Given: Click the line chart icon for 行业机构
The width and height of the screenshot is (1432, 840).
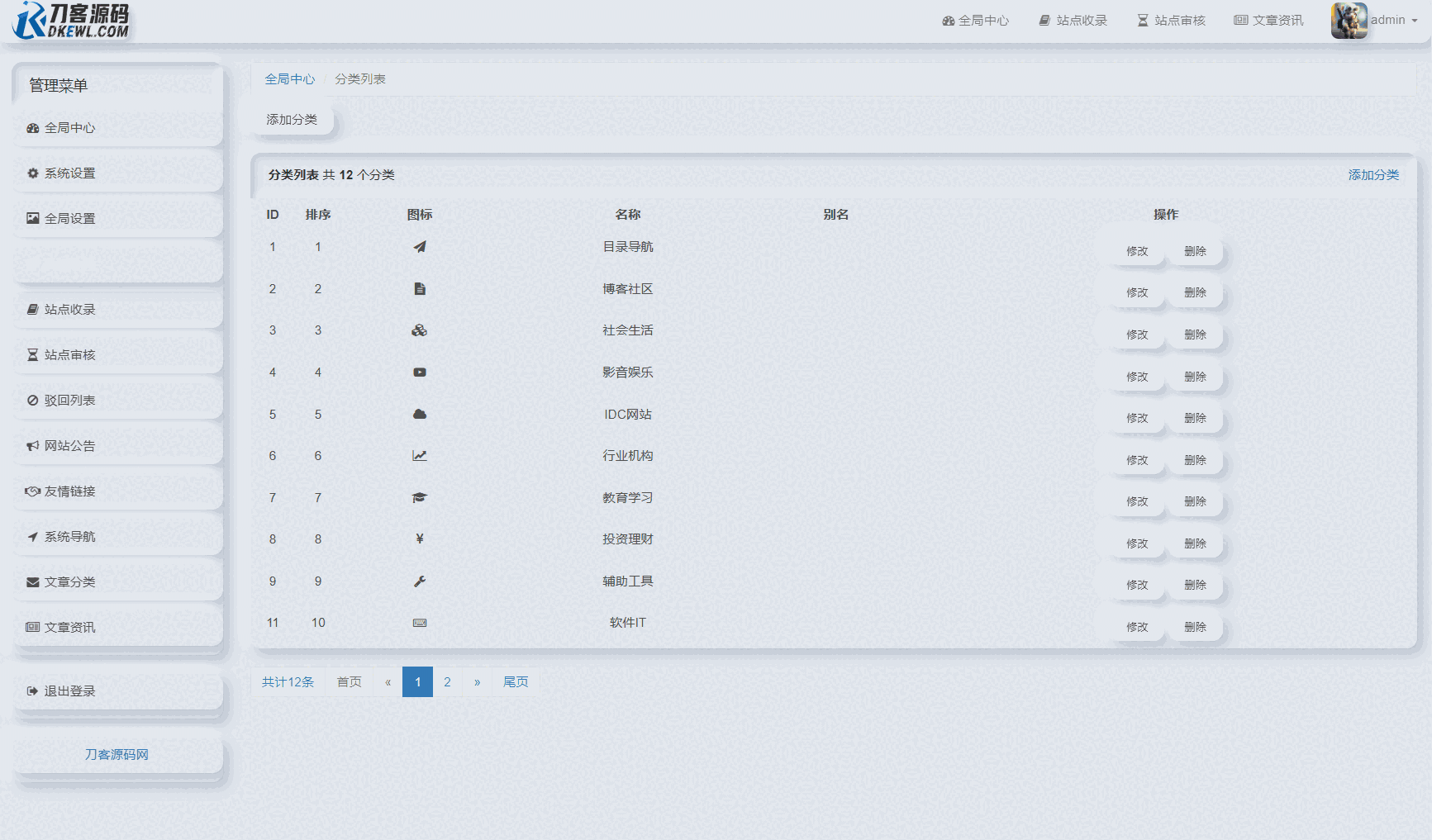Looking at the screenshot, I should click(420, 456).
